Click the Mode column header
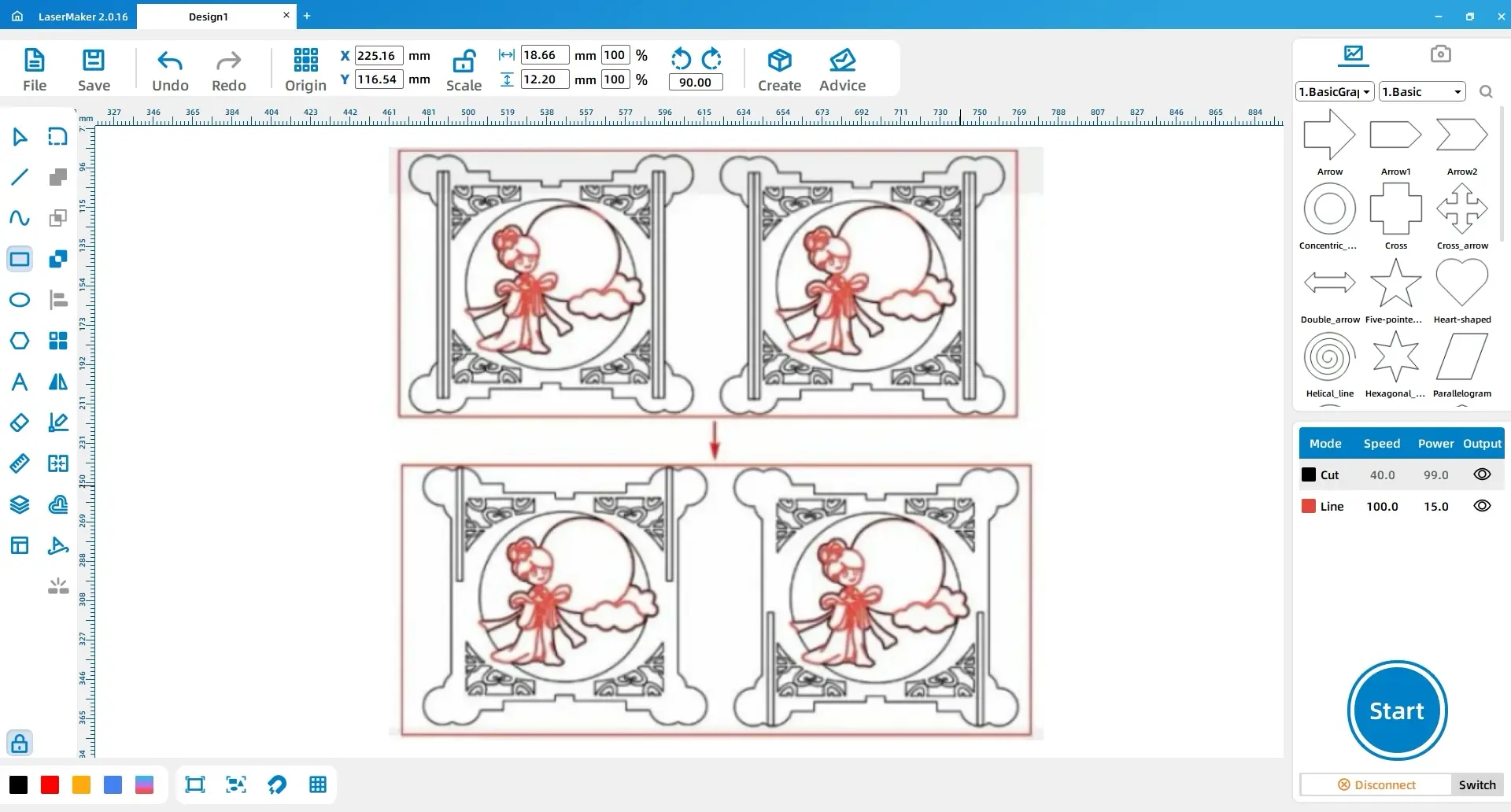 coord(1325,443)
